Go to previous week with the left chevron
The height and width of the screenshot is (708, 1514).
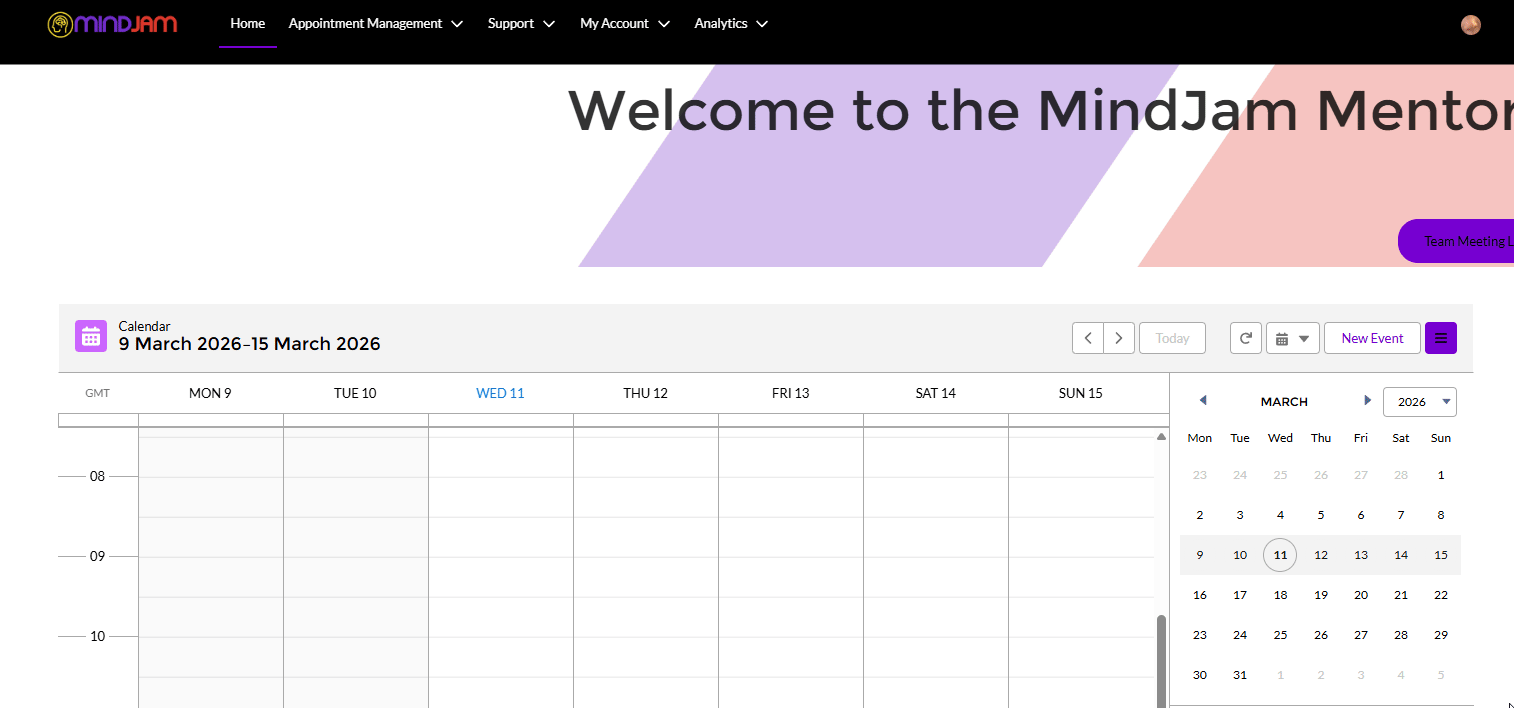pos(1088,338)
